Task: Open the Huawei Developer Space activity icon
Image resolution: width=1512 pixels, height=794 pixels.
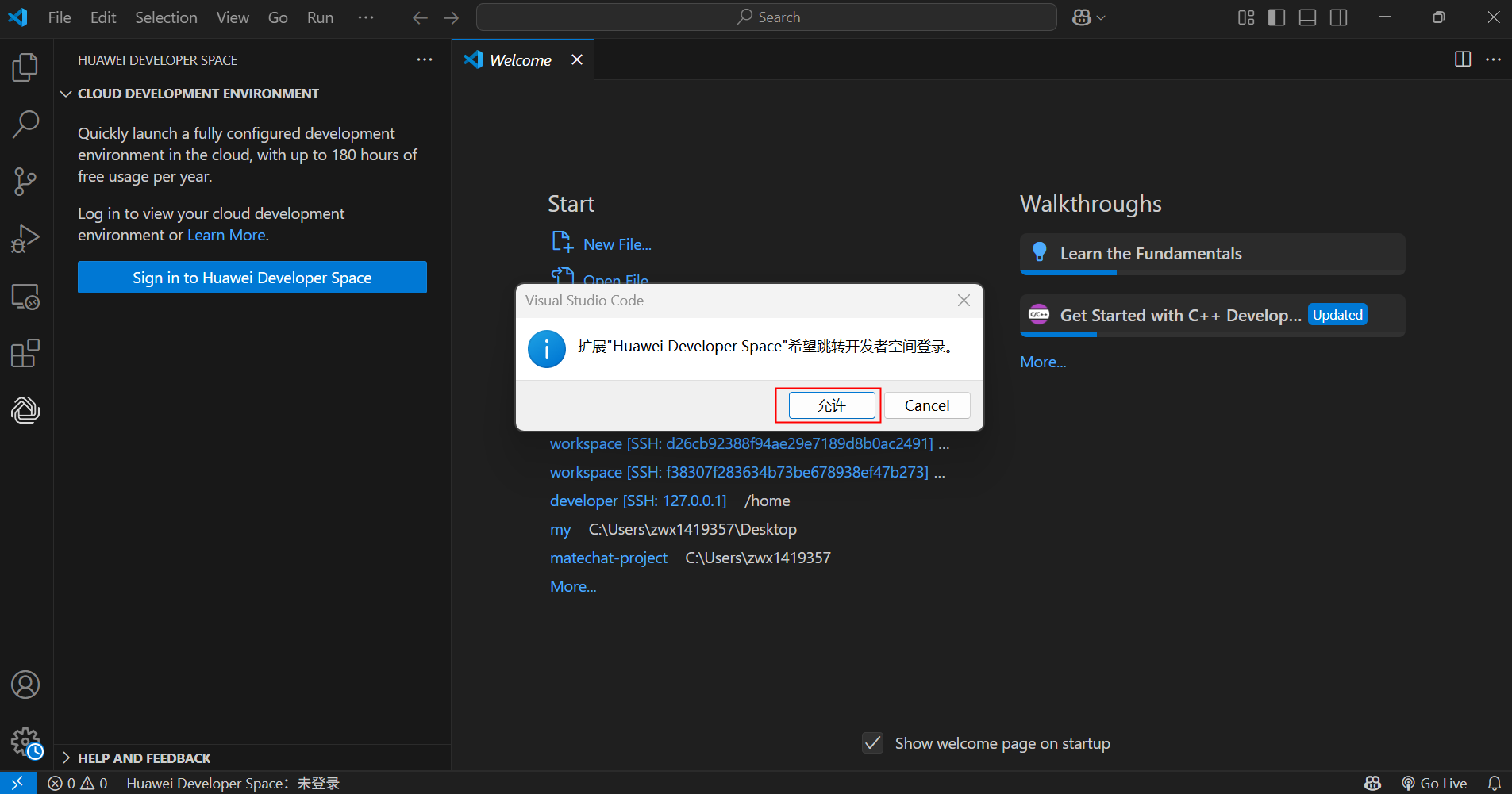Action: 25,410
